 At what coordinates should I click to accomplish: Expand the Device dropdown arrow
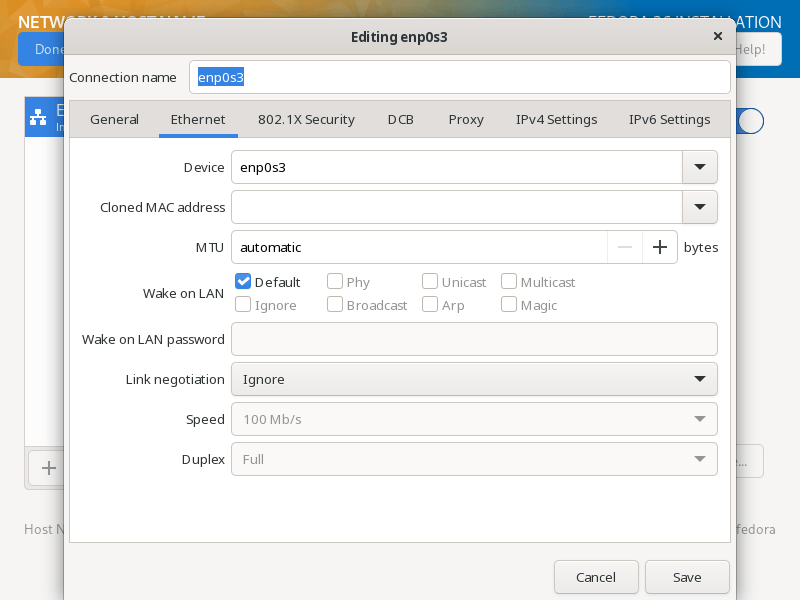699,167
